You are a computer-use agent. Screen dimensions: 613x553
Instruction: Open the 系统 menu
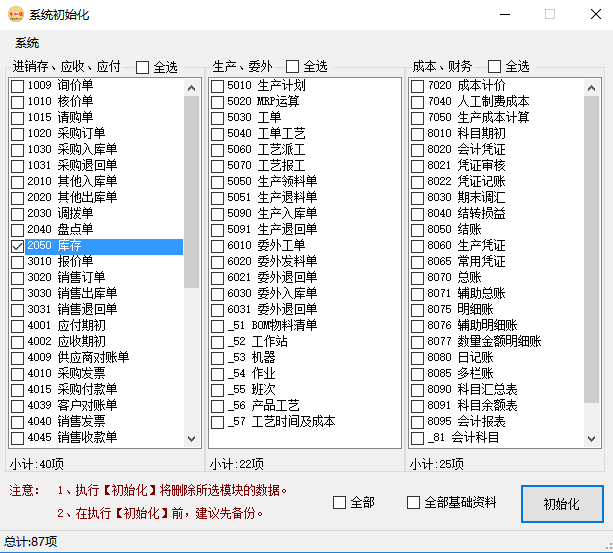(x=27, y=43)
